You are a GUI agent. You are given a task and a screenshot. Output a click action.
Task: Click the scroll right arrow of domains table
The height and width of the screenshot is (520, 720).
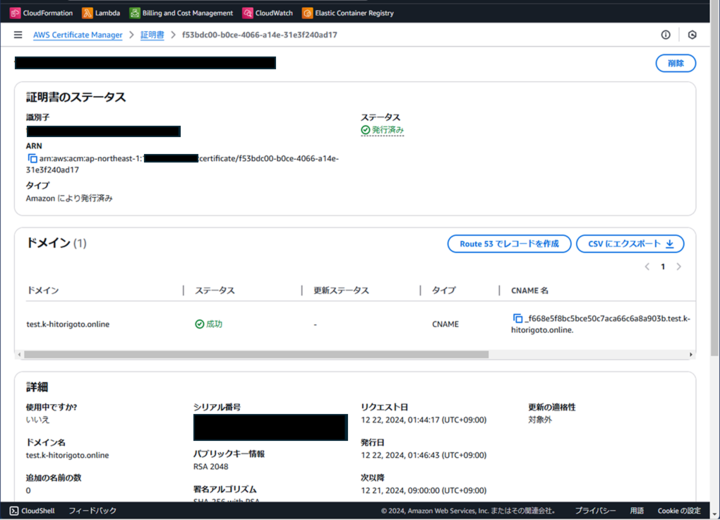pyautogui.click(x=691, y=355)
